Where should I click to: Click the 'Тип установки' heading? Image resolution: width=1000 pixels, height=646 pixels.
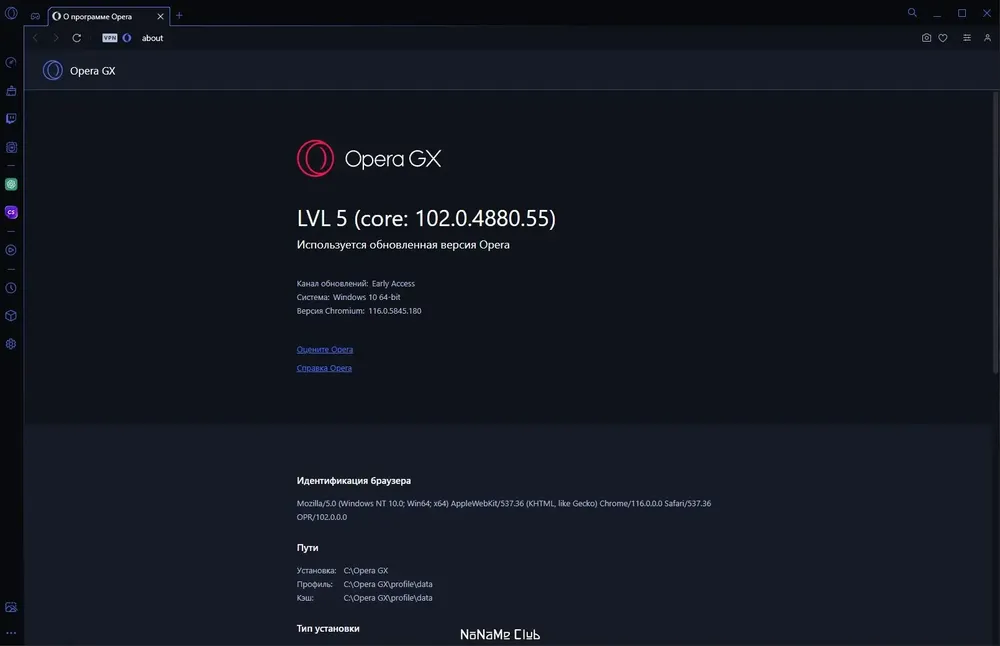pyautogui.click(x=328, y=629)
